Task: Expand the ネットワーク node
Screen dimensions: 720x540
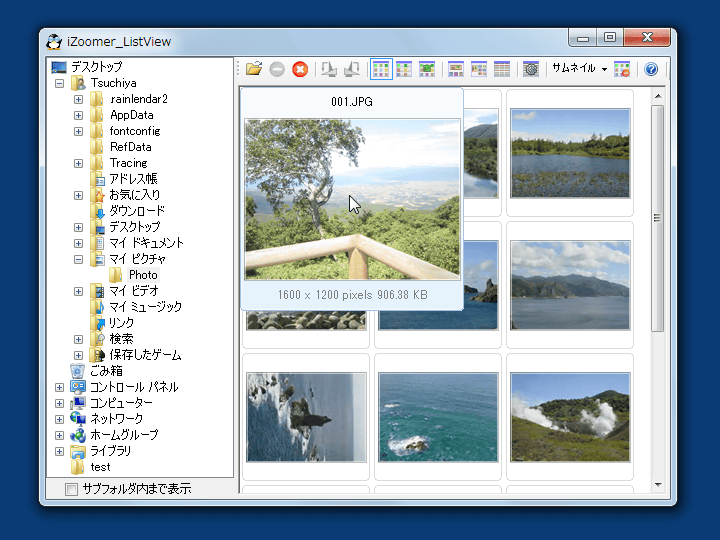Action: (x=59, y=419)
